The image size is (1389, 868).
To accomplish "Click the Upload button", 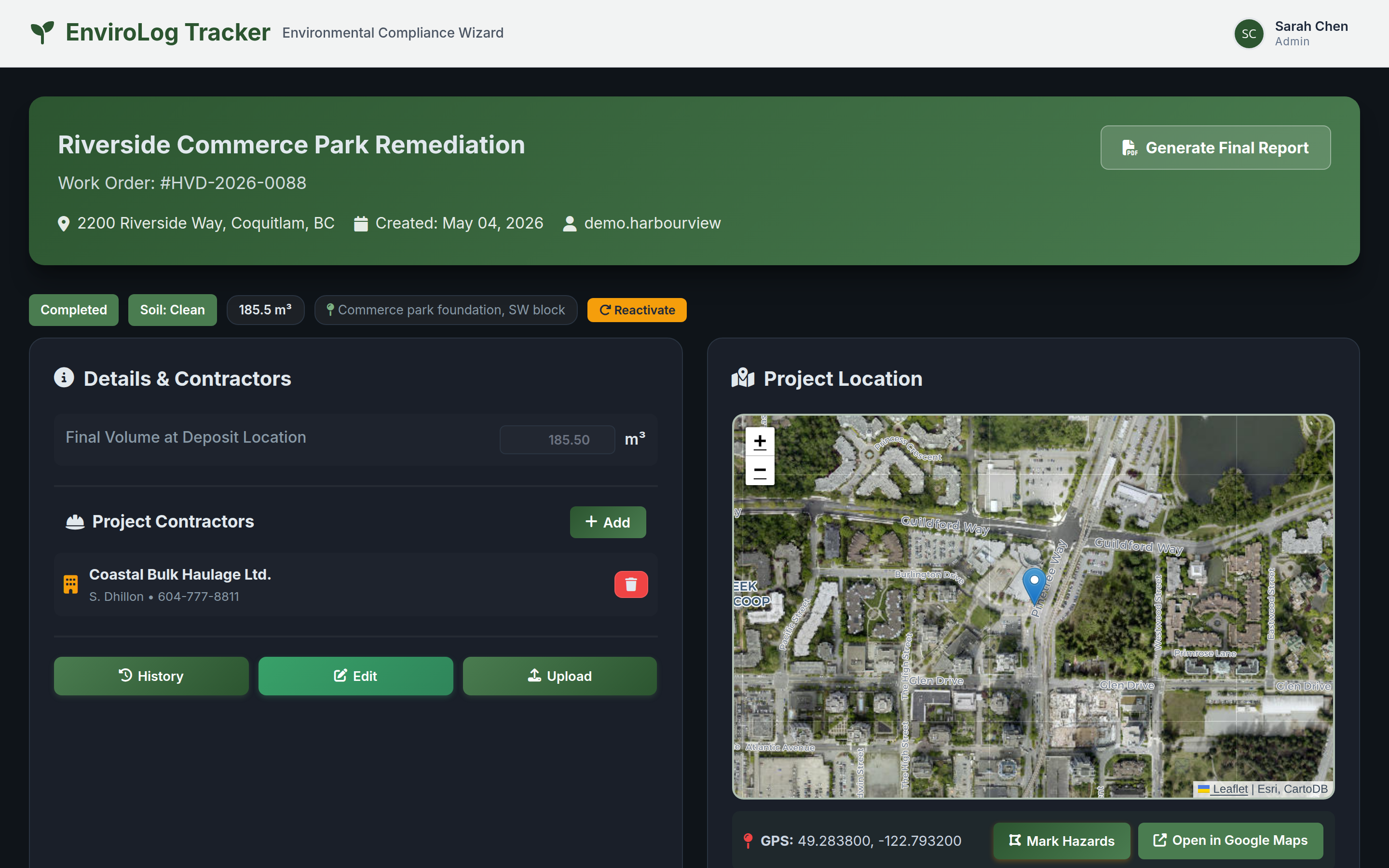I will 559,676.
